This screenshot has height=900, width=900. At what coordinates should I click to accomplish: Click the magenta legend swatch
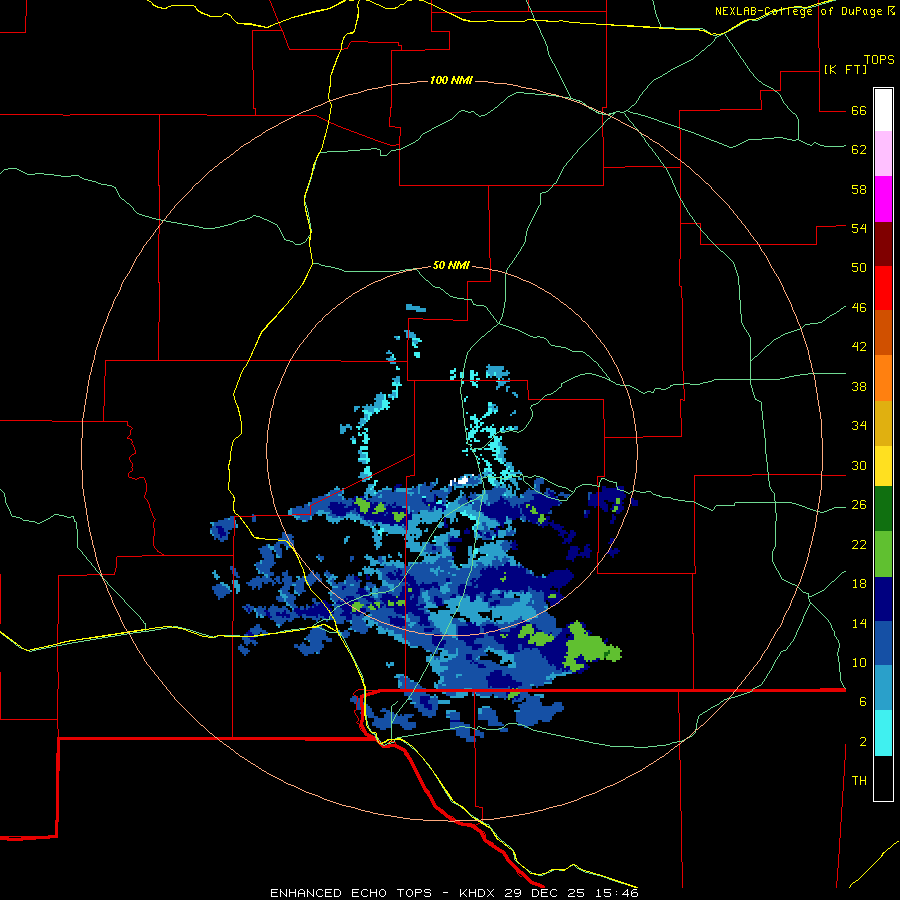(x=883, y=199)
